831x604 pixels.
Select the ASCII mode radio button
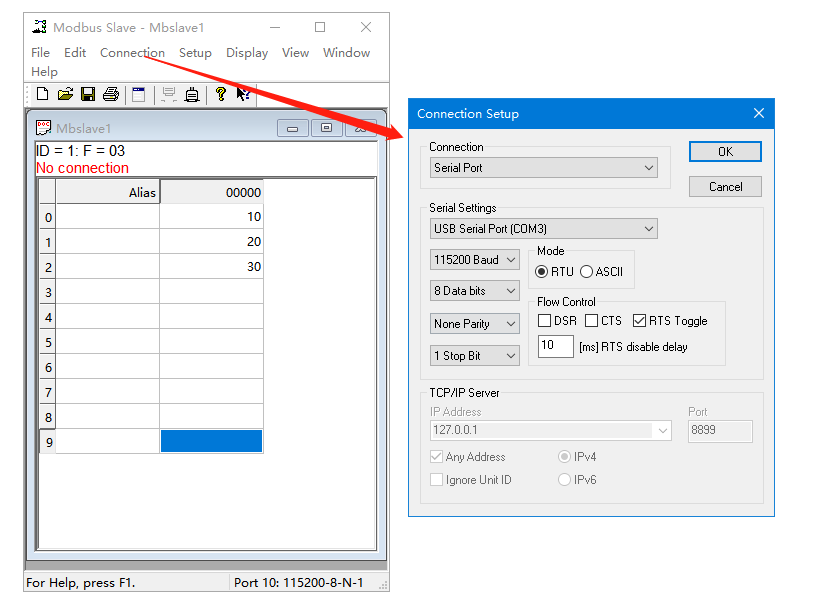coord(587,271)
